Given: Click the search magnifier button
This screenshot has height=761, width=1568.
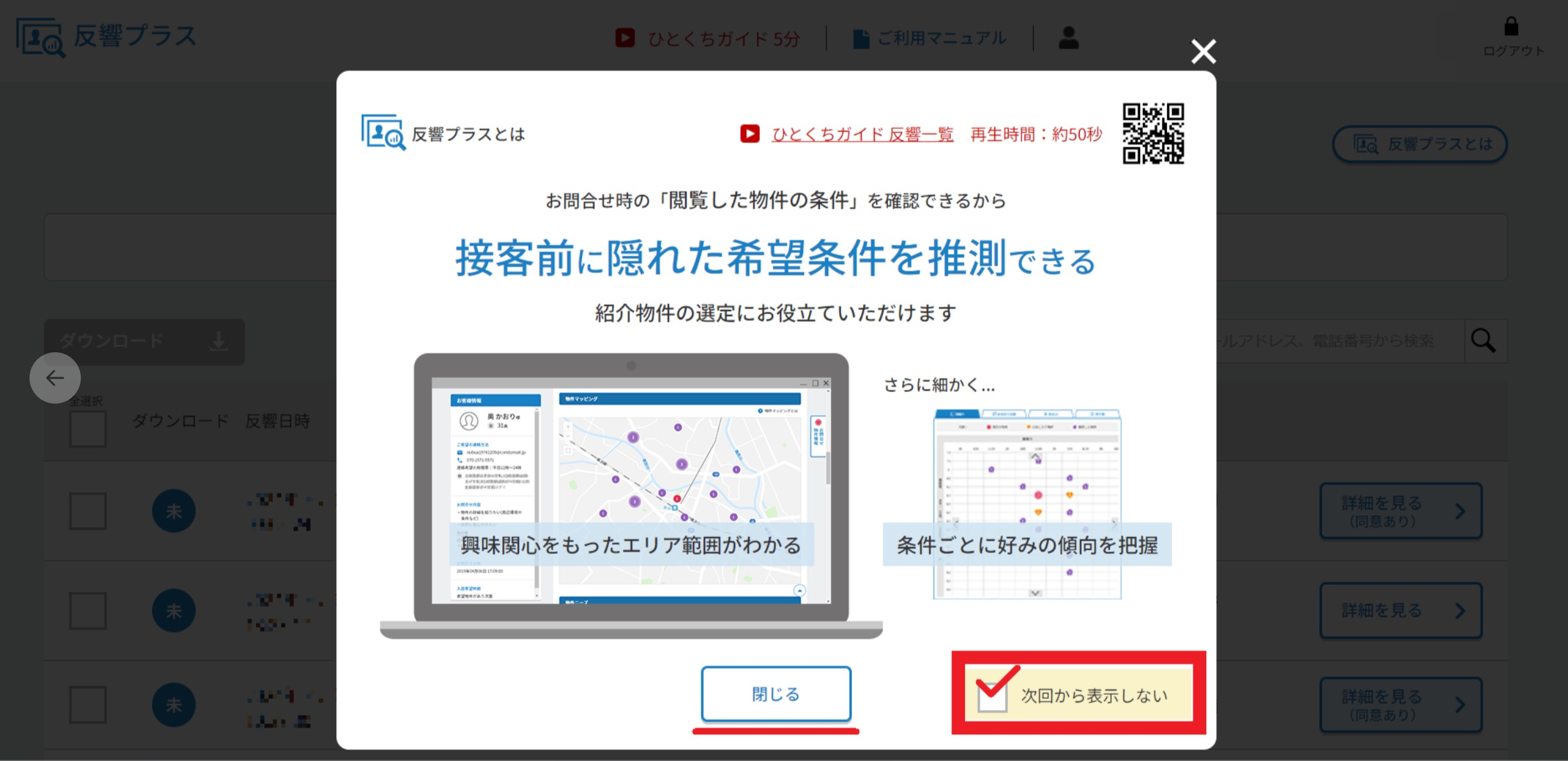Looking at the screenshot, I should click(1485, 341).
